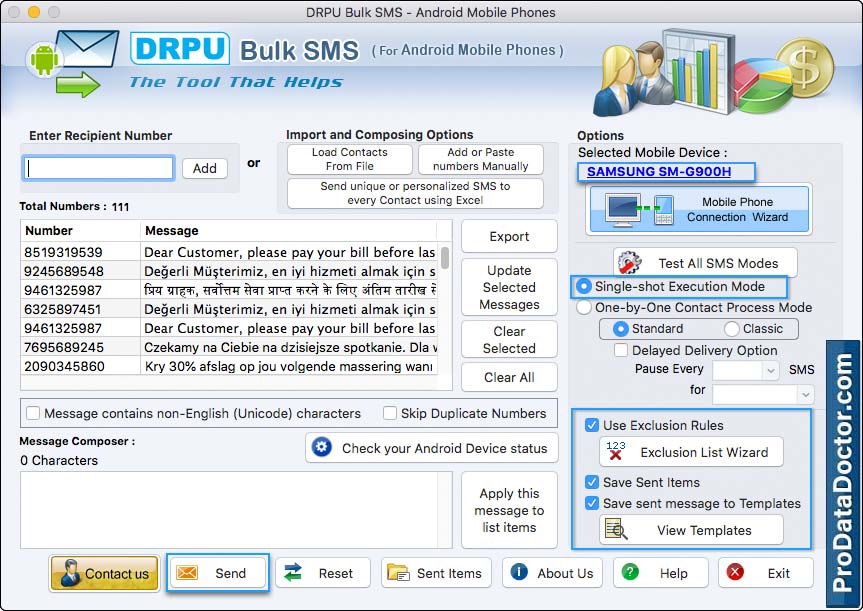Click the 'Kry 30% afslag' message cell
Viewport: 863px width, 611px height.
(x=290, y=366)
